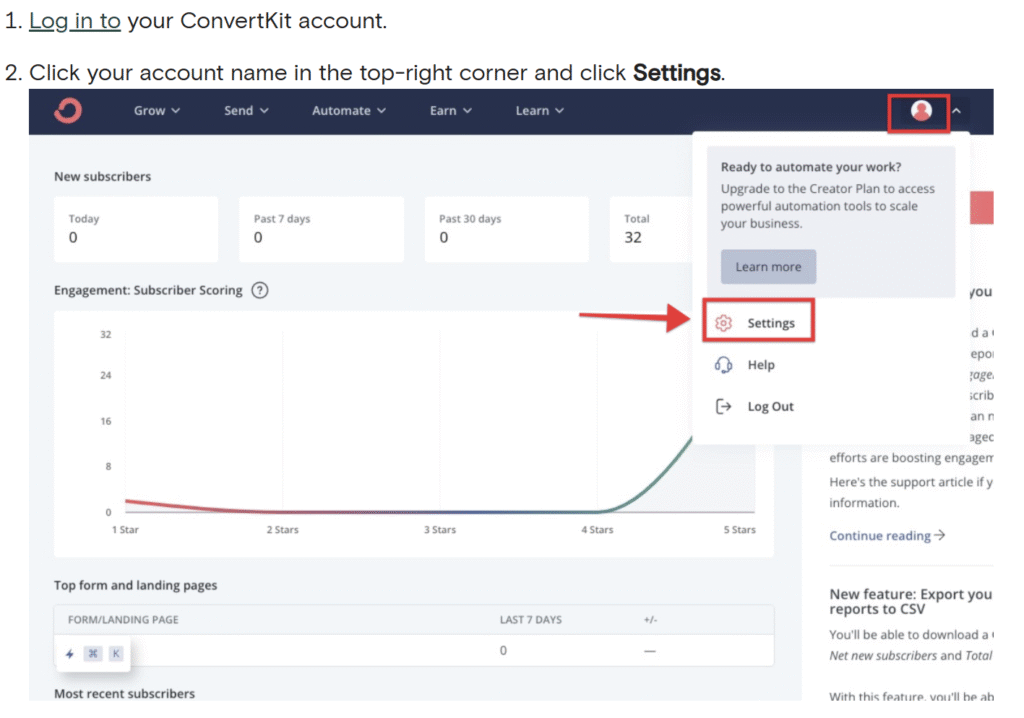The width and height of the screenshot is (1024, 718).
Task: Click the Help headset icon
Action: [723, 365]
